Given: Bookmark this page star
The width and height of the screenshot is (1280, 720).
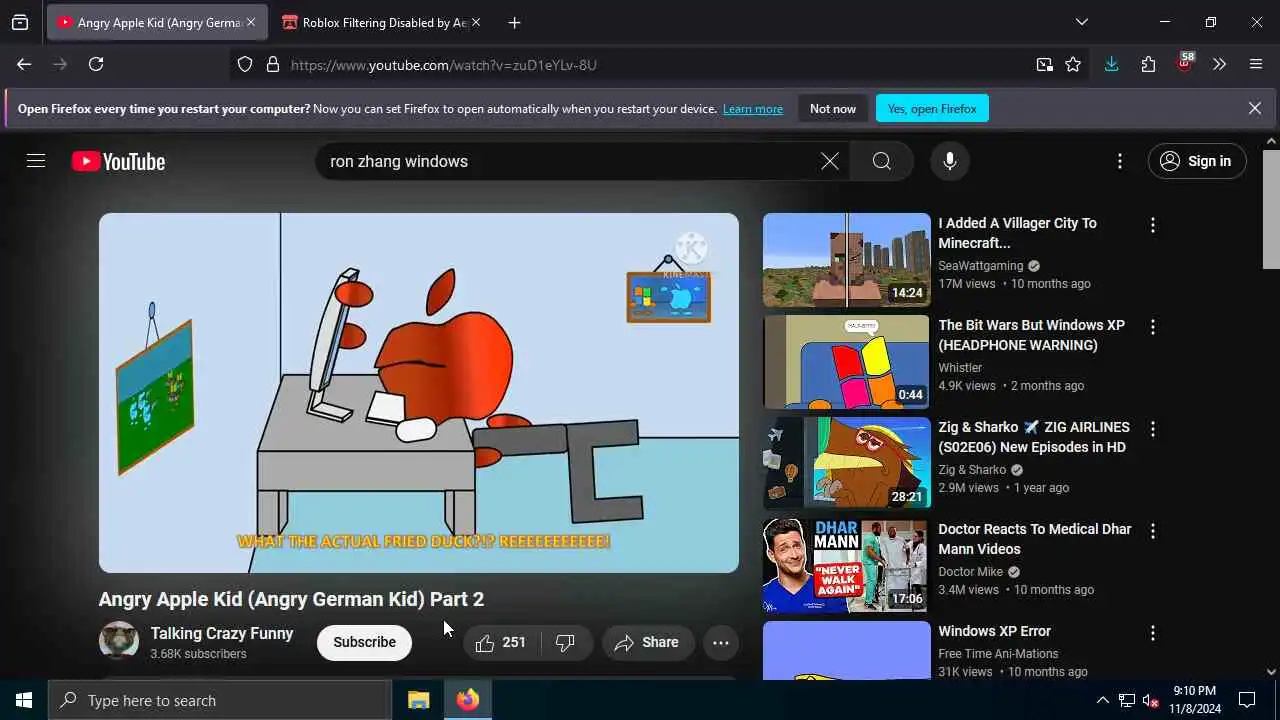Looking at the screenshot, I should pos(1073,65).
